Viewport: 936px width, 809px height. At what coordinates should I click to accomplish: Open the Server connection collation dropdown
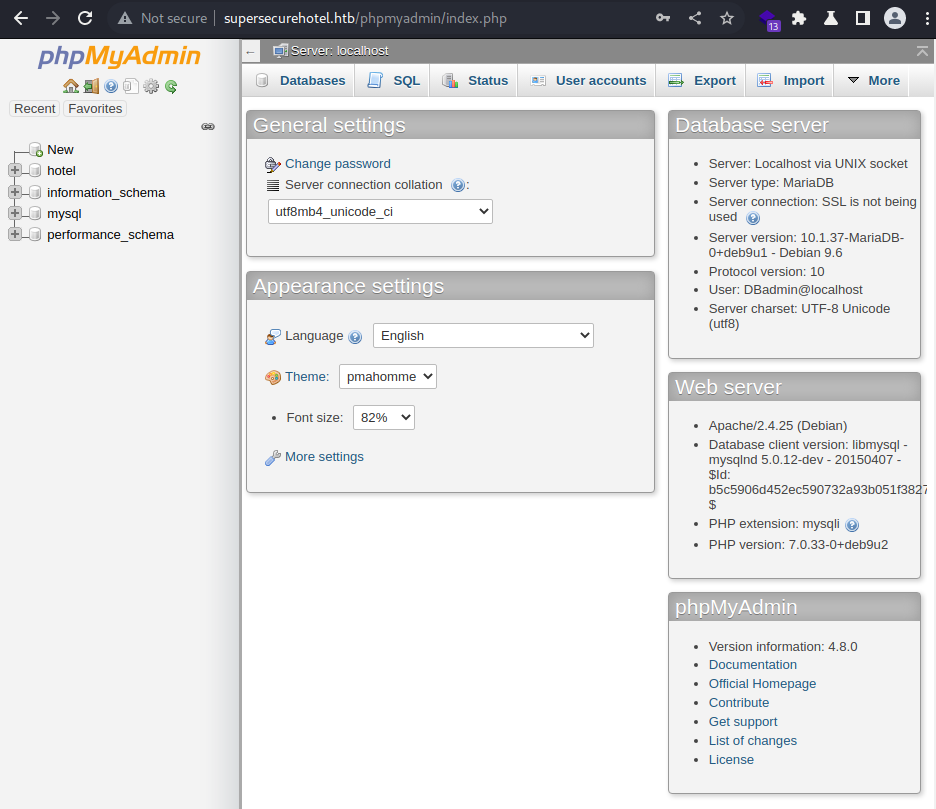pos(380,211)
